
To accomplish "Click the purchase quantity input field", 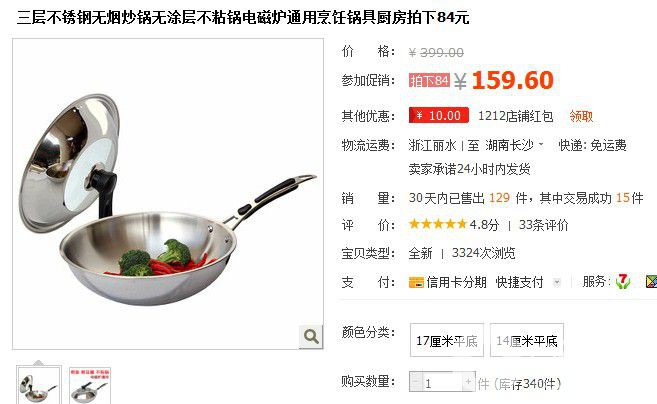I will [442, 382].
